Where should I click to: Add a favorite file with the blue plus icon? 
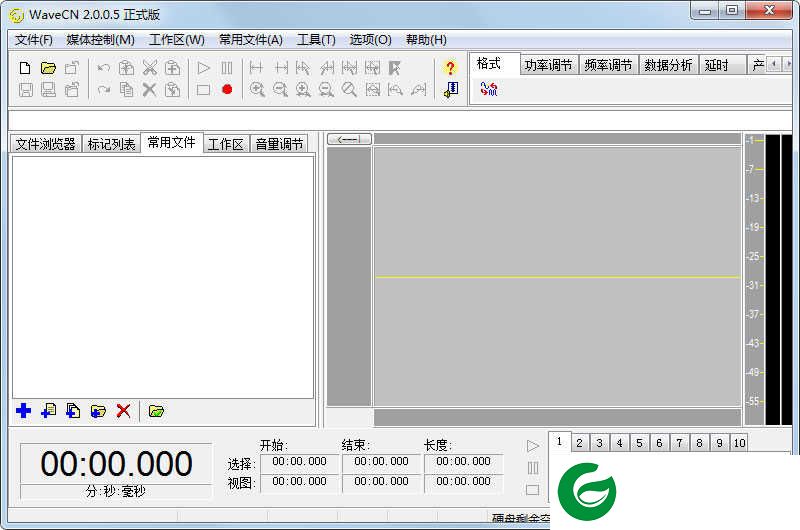[23, 411]
